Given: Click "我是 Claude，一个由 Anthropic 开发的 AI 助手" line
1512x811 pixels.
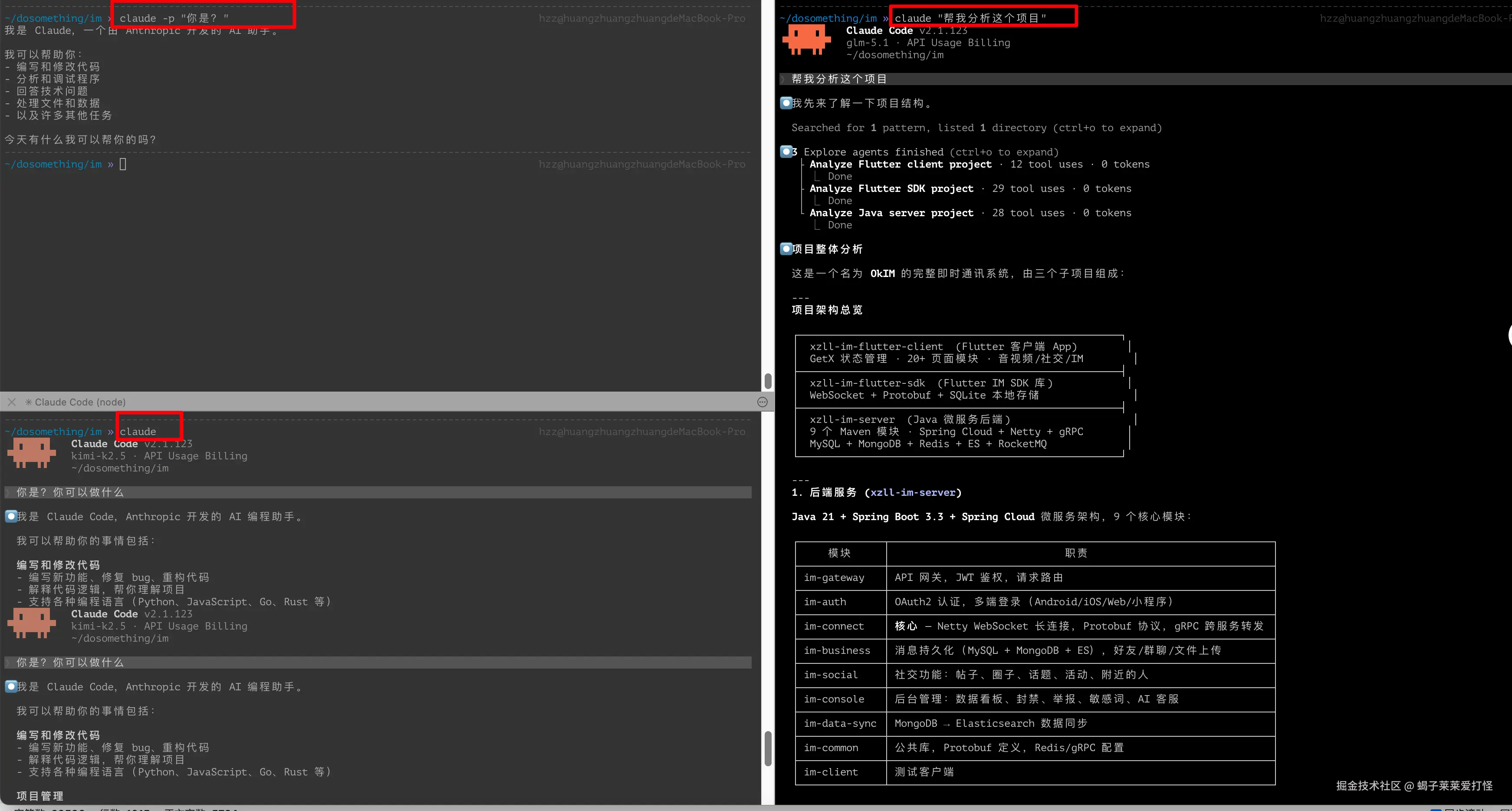Looking at the screenshot, I should coord(143,30).
